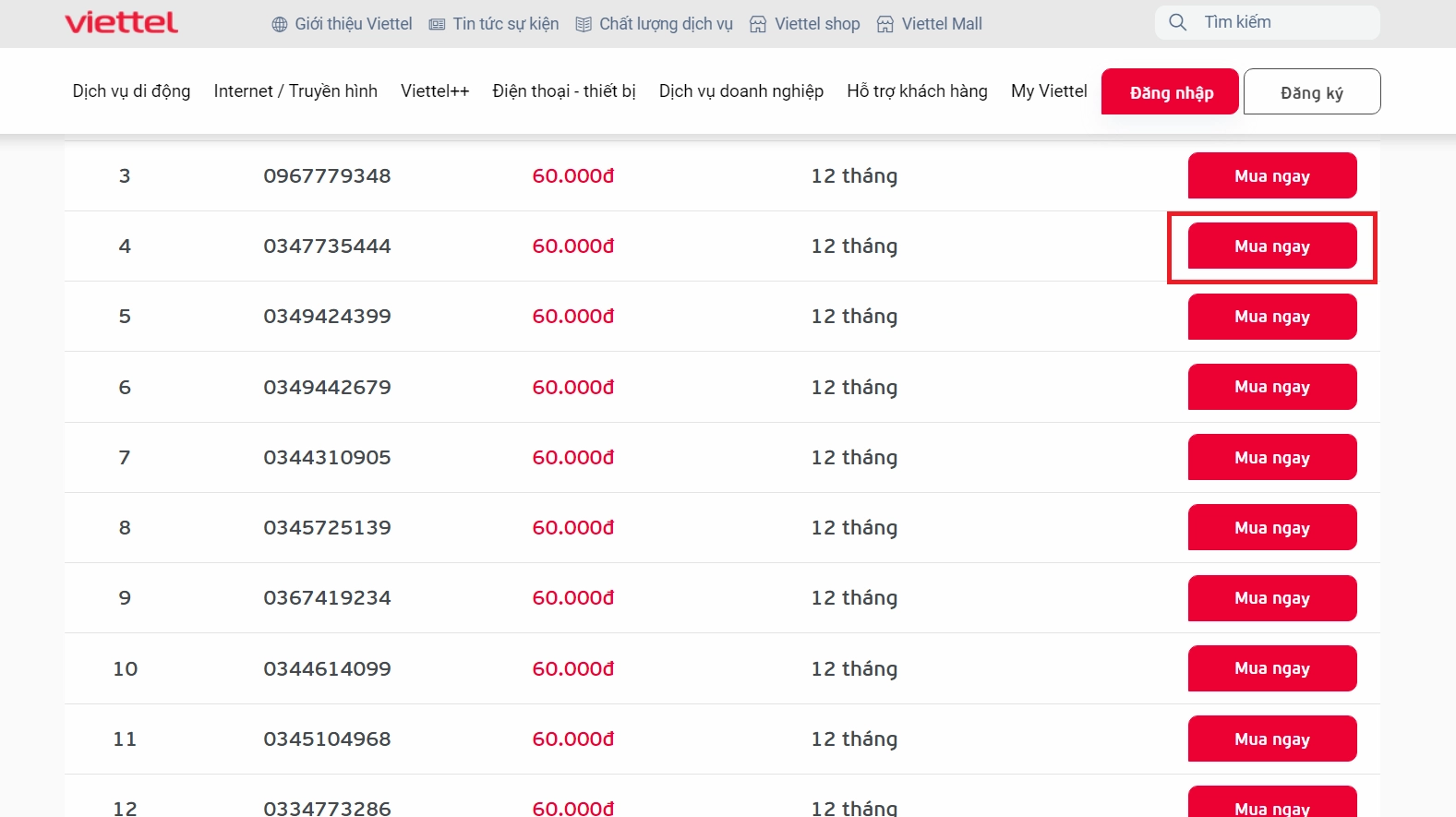
Task: Select phone number 0345104968
Action: [x=327, y=739]
